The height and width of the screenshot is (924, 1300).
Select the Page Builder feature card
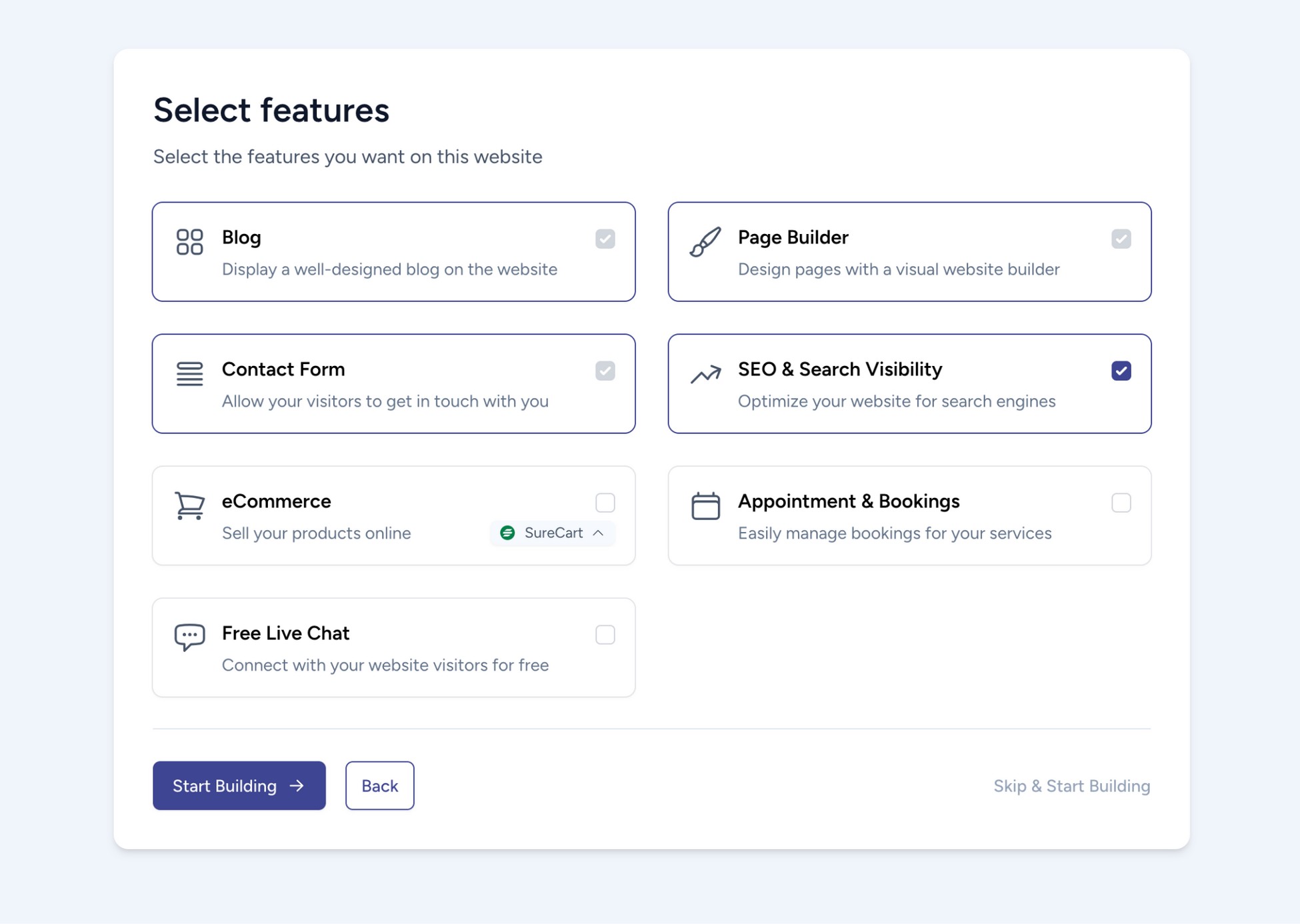909,251
